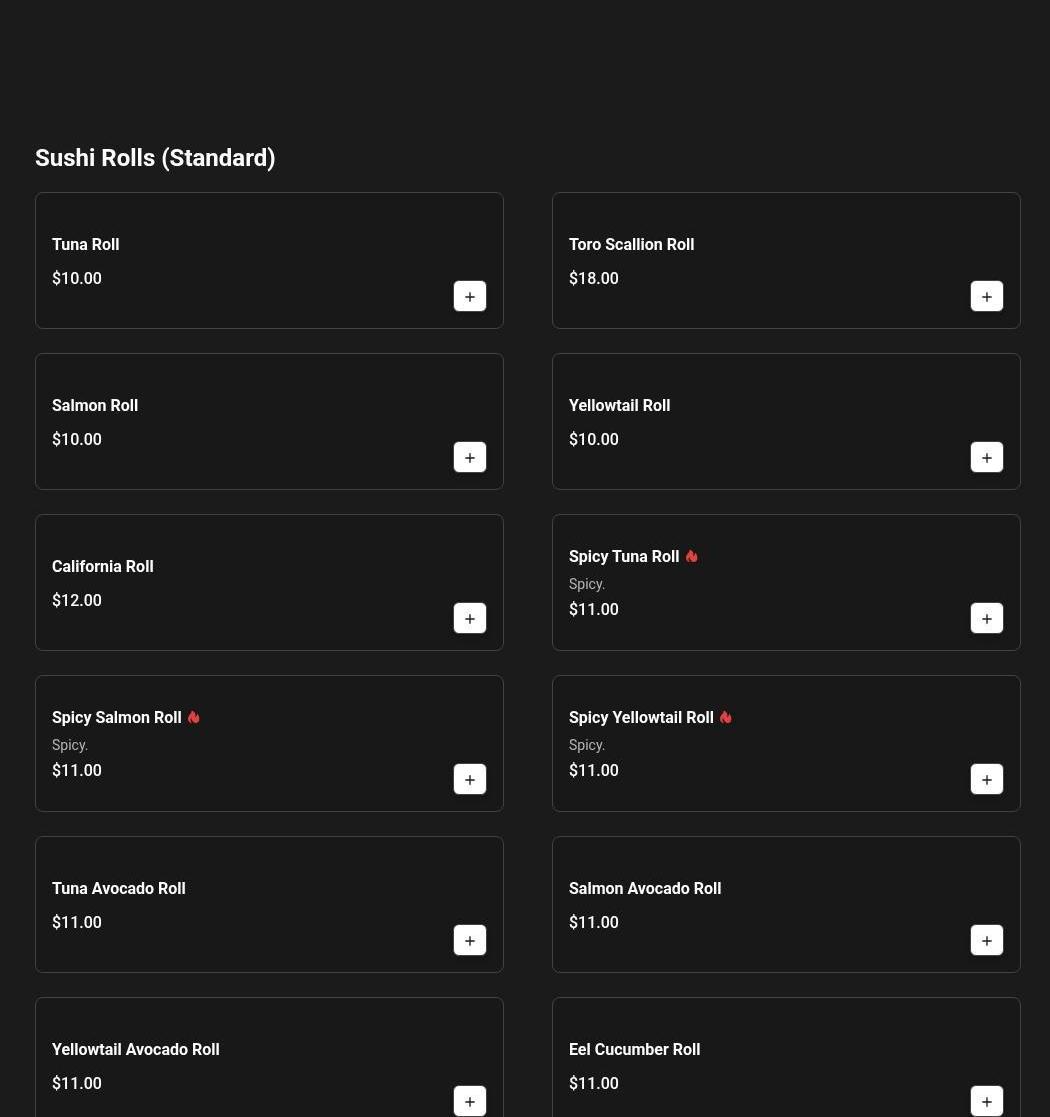Add Eel Cucumber Roll to cart

987,1101
